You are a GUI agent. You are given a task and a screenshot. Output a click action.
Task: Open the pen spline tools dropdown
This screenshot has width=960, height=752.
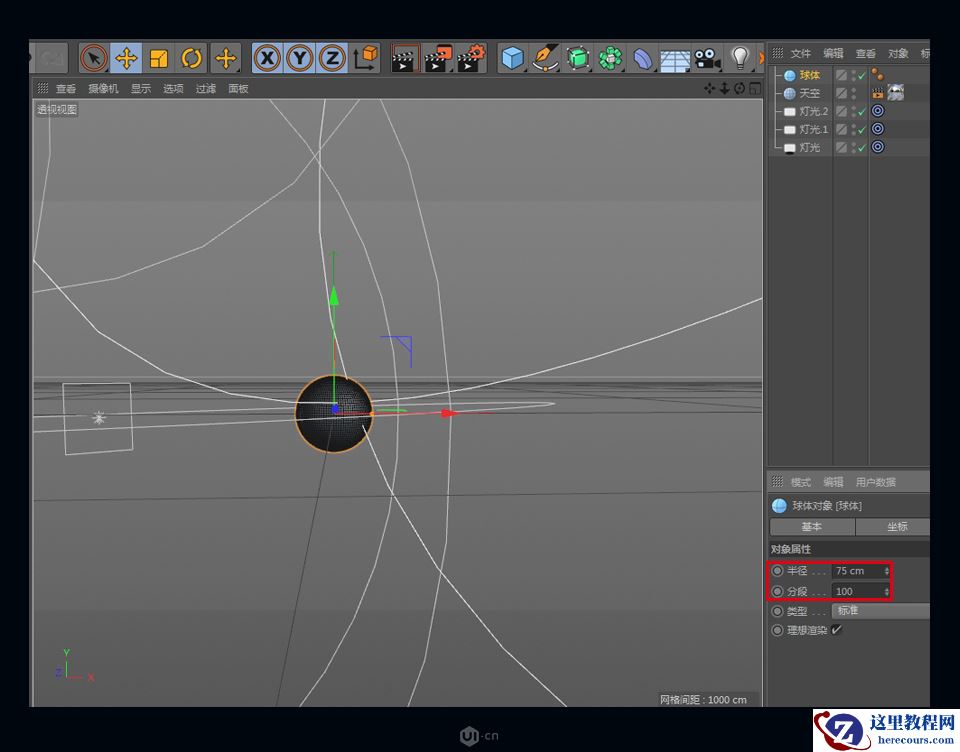click(544, 59)
